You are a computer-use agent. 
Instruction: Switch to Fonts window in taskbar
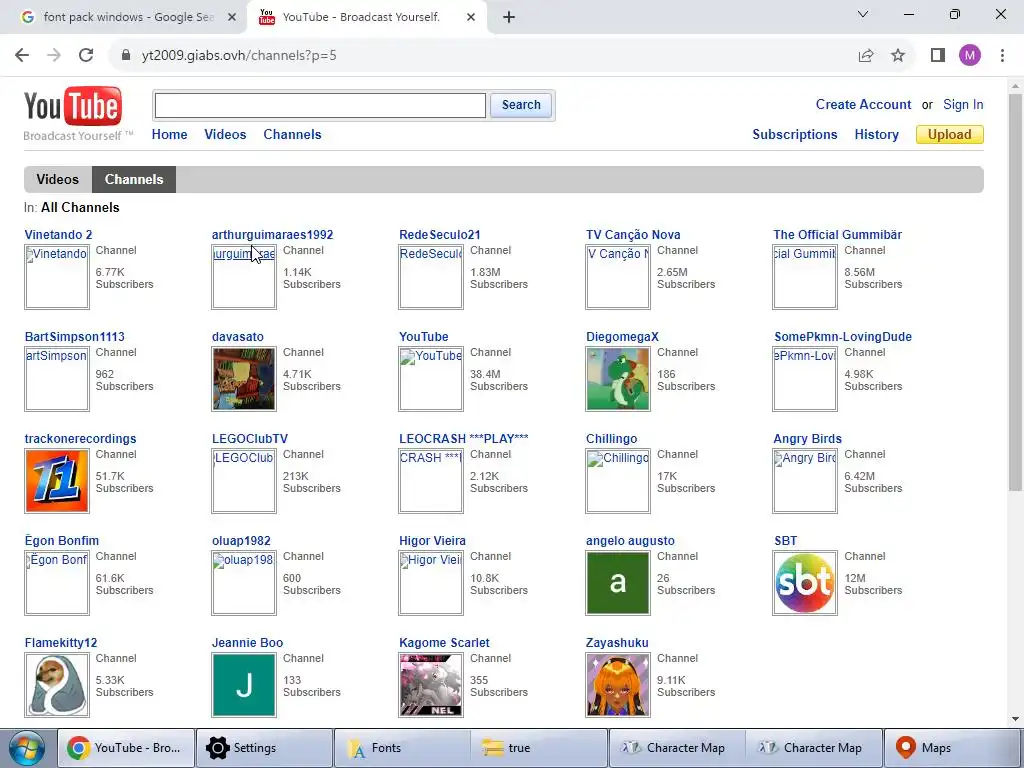(402, 748)
